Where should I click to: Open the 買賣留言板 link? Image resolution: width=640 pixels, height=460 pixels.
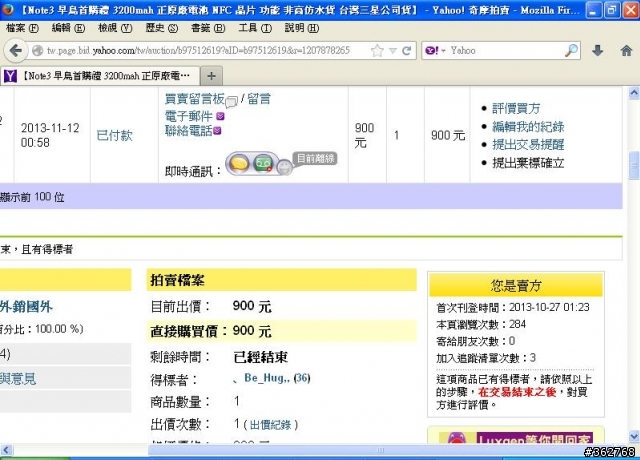[x=195, y=99]
